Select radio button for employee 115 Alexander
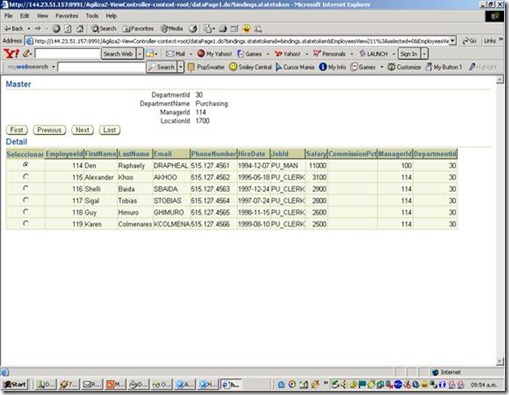Viewport: 509px width, 395px height. [26, 176]
